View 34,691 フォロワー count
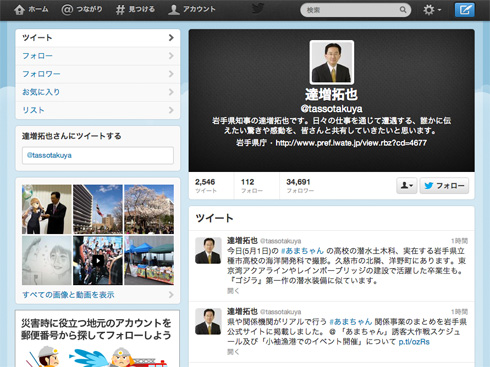The width and height of the screenshot is (490, 367). (x=300, y=186)
